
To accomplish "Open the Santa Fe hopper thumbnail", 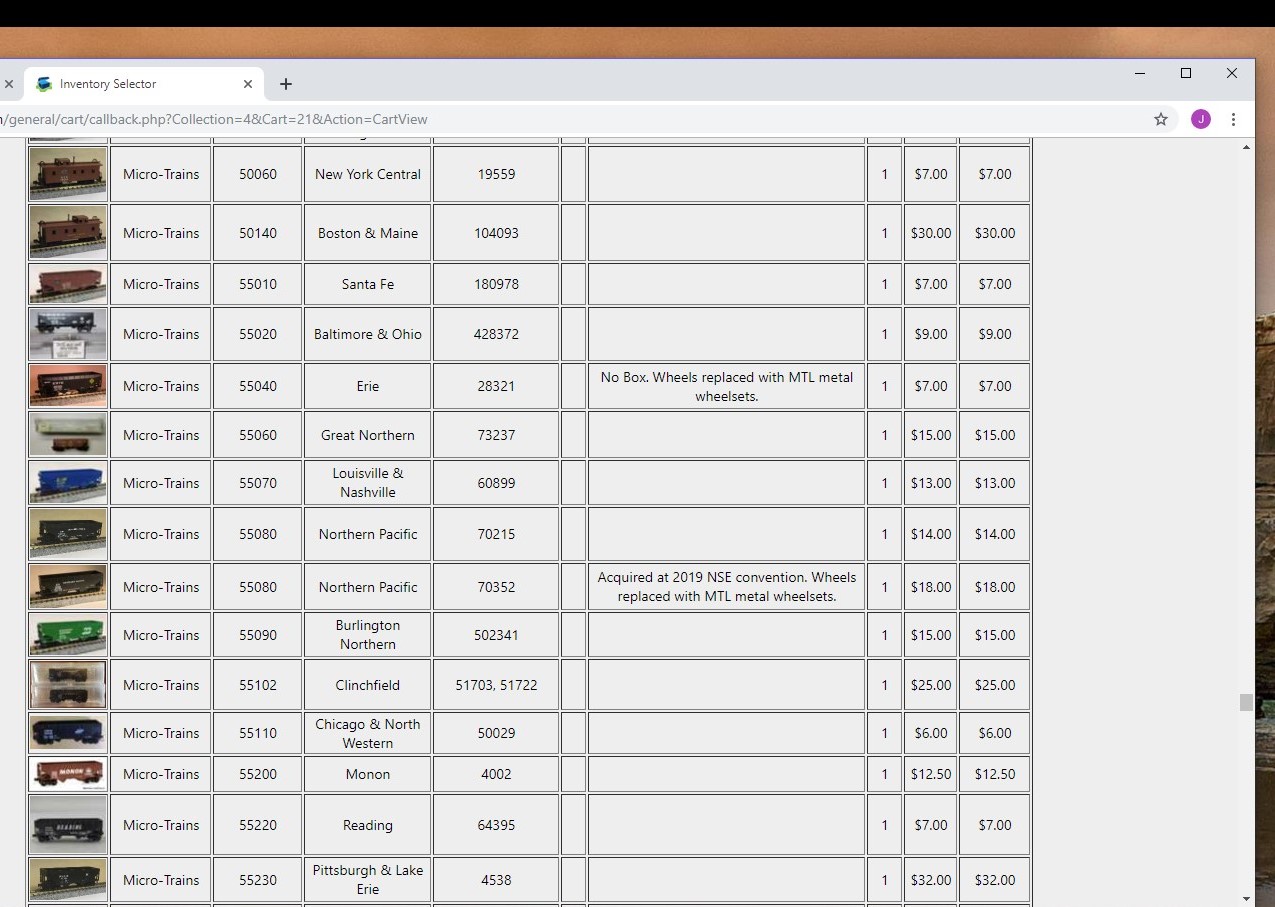I will tap(68, 284).
